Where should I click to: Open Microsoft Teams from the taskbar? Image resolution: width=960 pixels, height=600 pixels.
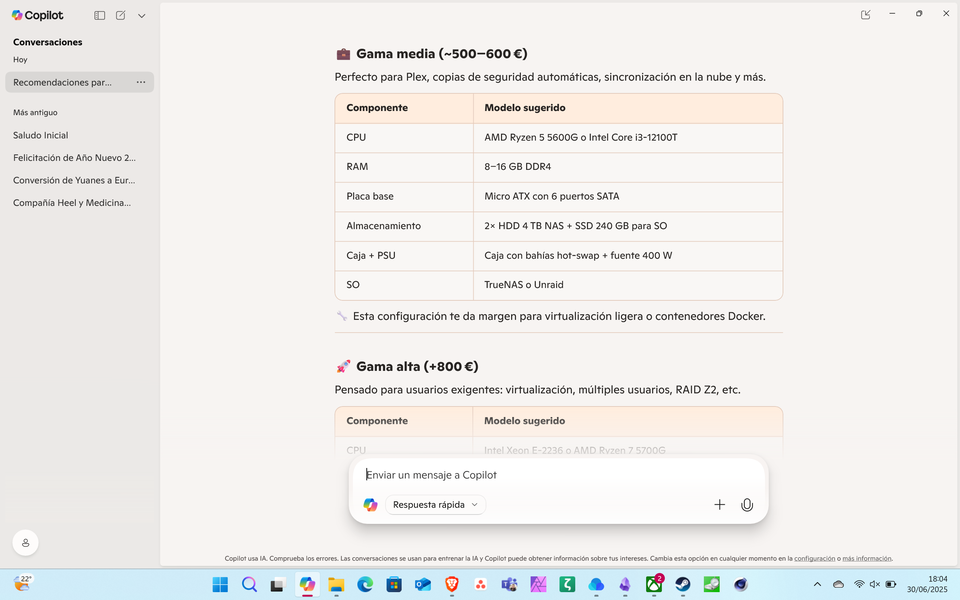[509, 585]
